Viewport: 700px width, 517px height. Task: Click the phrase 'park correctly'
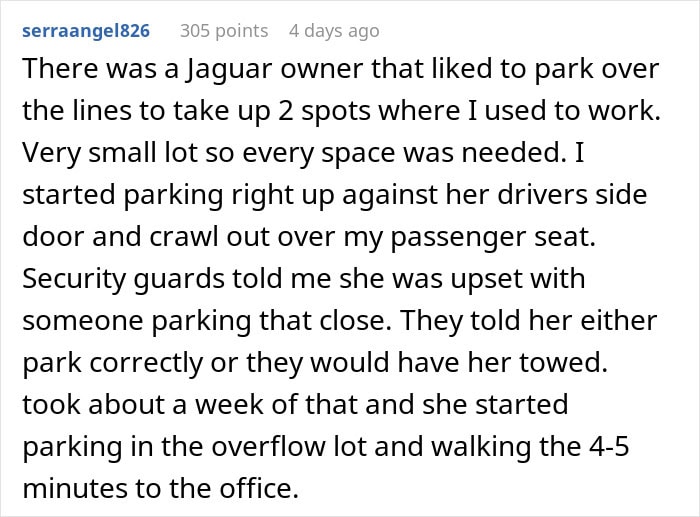pyautogui.click(x=112, y=363)
